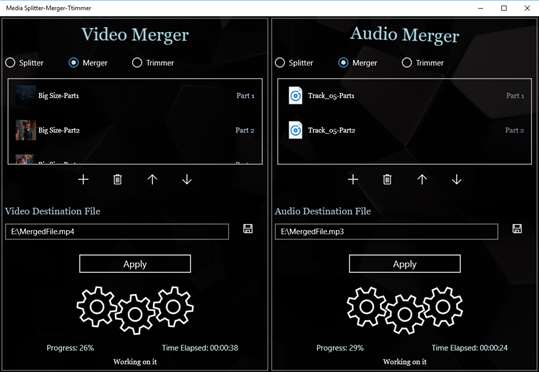Screen dimensions: 539x372
Task: Browse save location for video destination file
Action: 248,229
